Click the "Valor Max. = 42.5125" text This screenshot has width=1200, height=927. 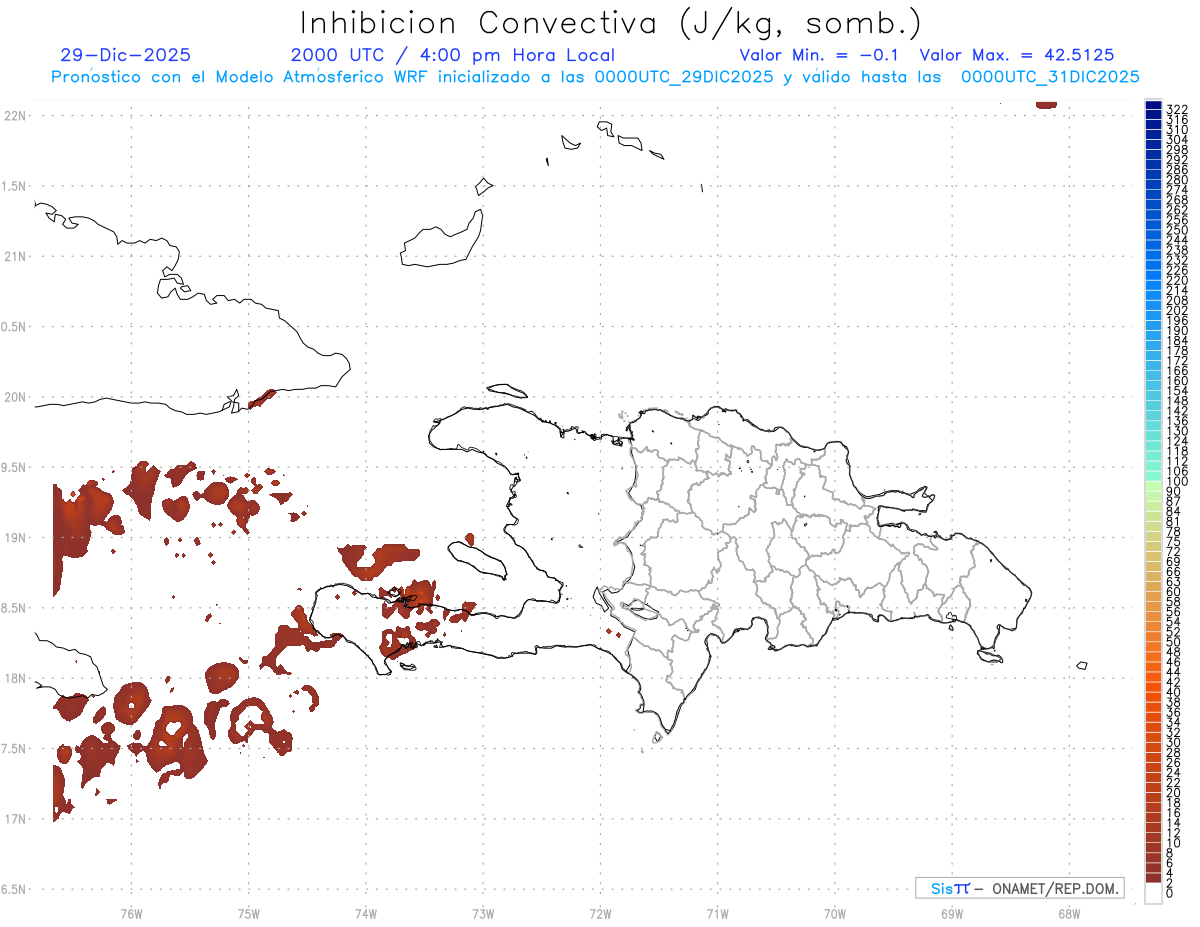click(x=1016, y=55)
